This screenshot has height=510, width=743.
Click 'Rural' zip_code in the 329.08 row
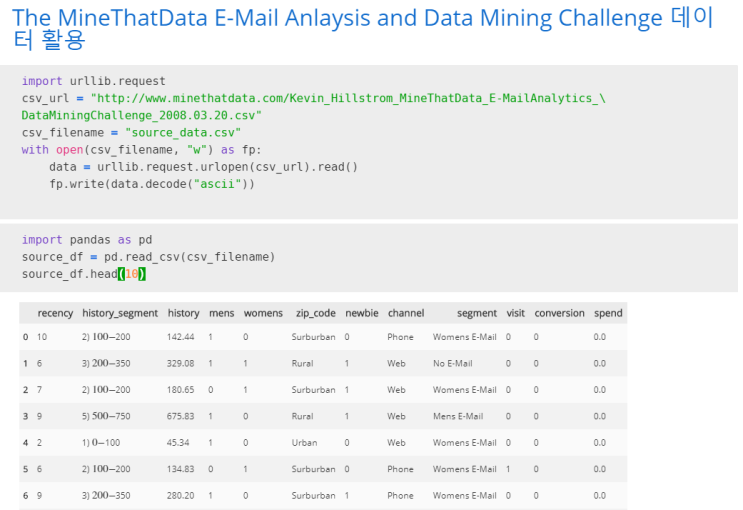point(302,364)
